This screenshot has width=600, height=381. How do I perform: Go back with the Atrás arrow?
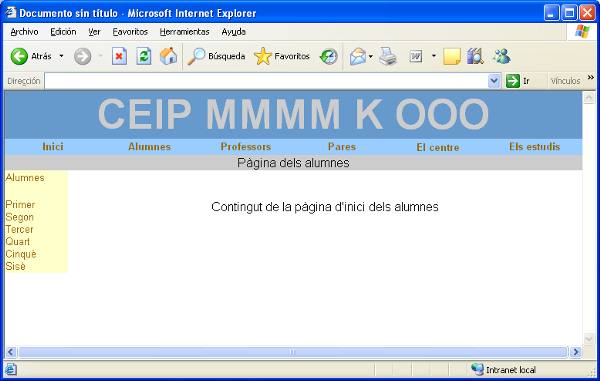coord(19,57)
